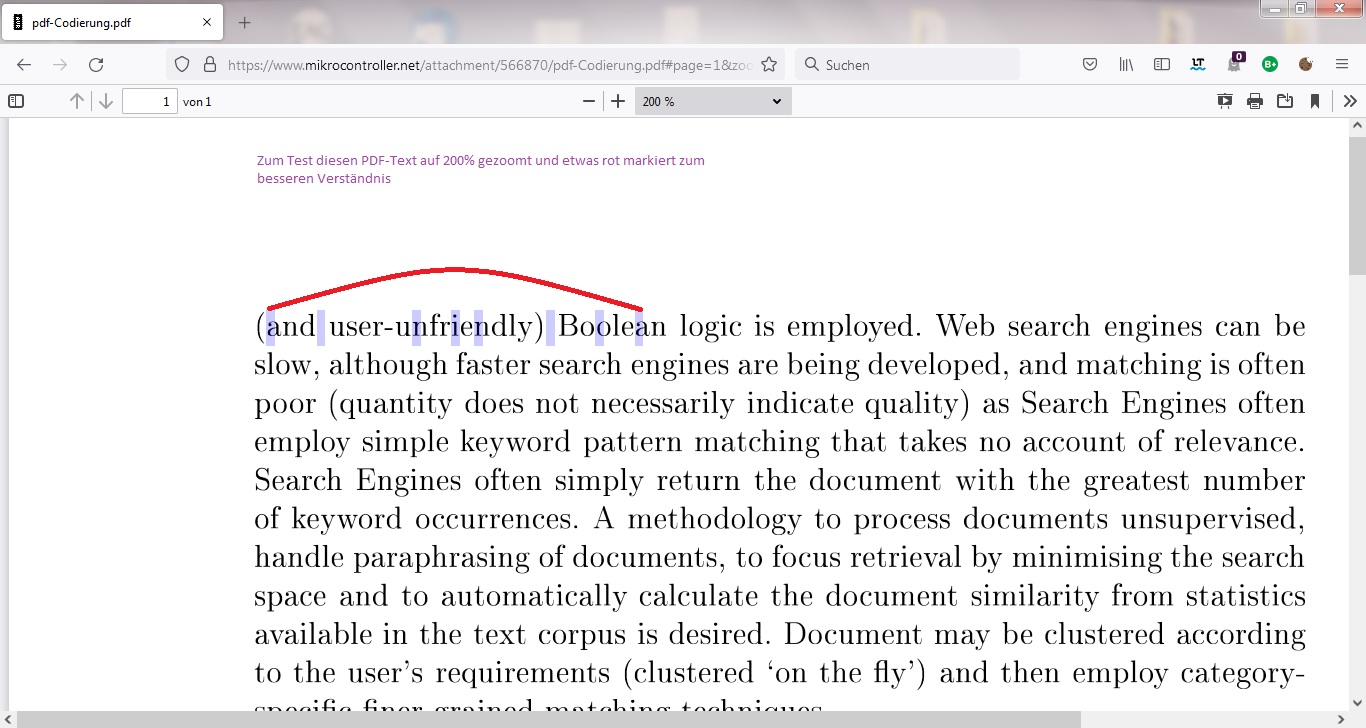Viewport: 1366px width, 728px height.
Task: Save page to Pocket
Action: 1091,64
